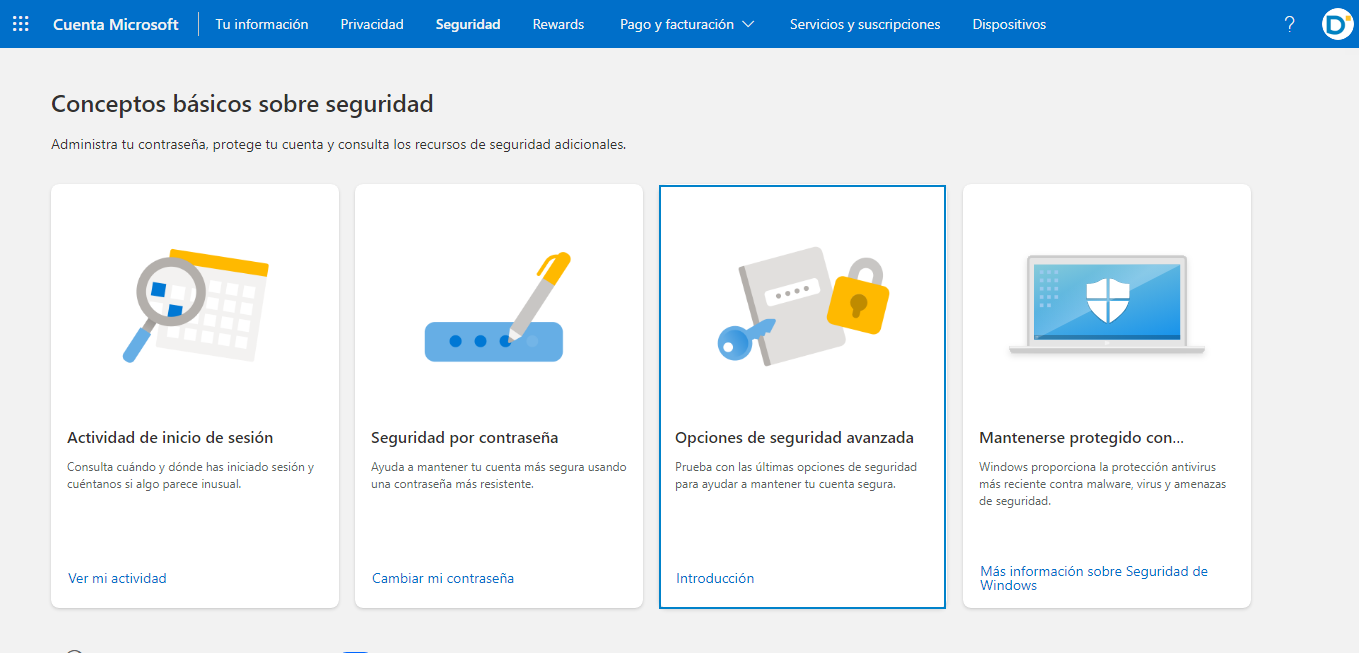Click the Ayuda a mantener tu cuenta description

[x=499, y=475]
